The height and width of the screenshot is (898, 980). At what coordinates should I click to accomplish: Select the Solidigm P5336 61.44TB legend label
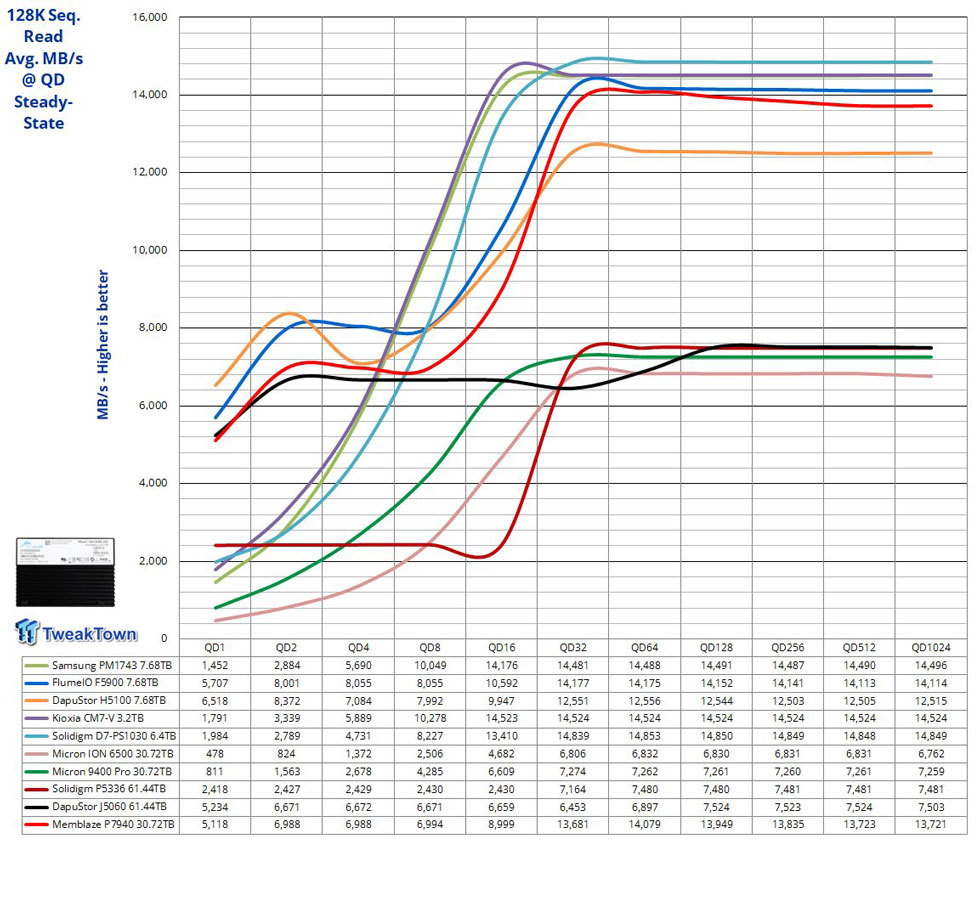[x=109, y=789]
